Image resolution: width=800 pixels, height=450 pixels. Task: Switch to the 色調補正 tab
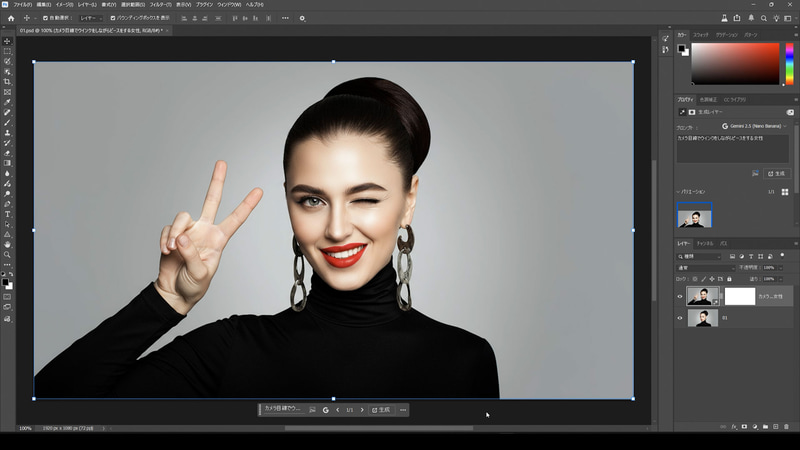708,100
